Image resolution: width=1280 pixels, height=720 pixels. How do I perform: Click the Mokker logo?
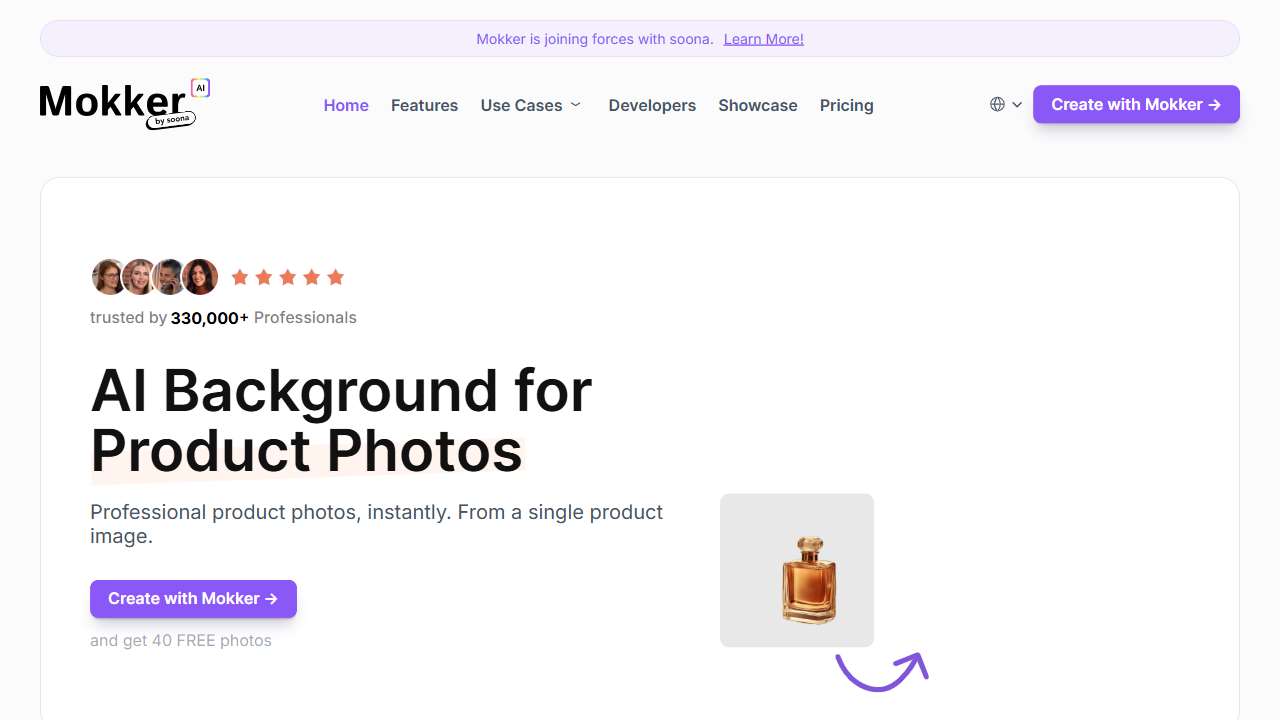click(113, 104)
